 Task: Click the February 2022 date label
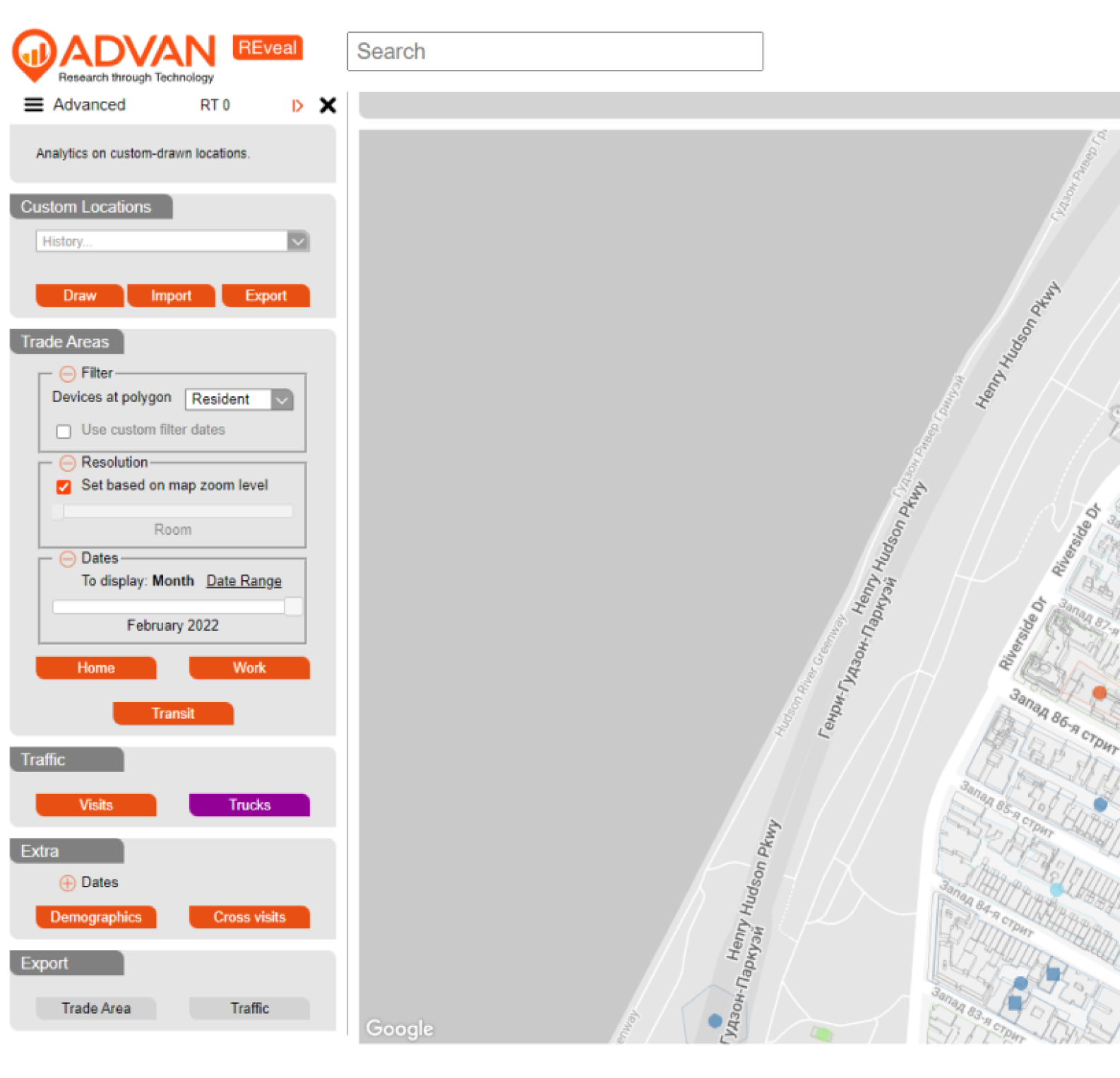click(x=173, y=625)
